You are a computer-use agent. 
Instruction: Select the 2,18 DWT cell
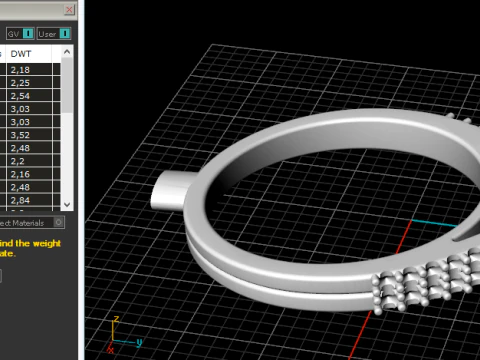click(x=29, y=70)
